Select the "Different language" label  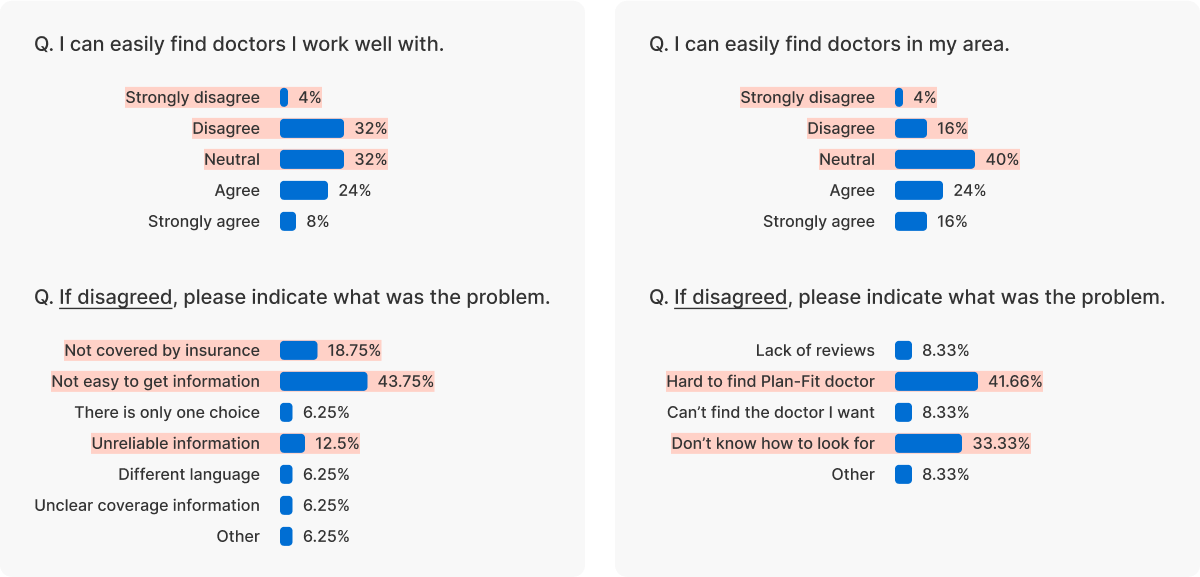[x=188, y=474]
